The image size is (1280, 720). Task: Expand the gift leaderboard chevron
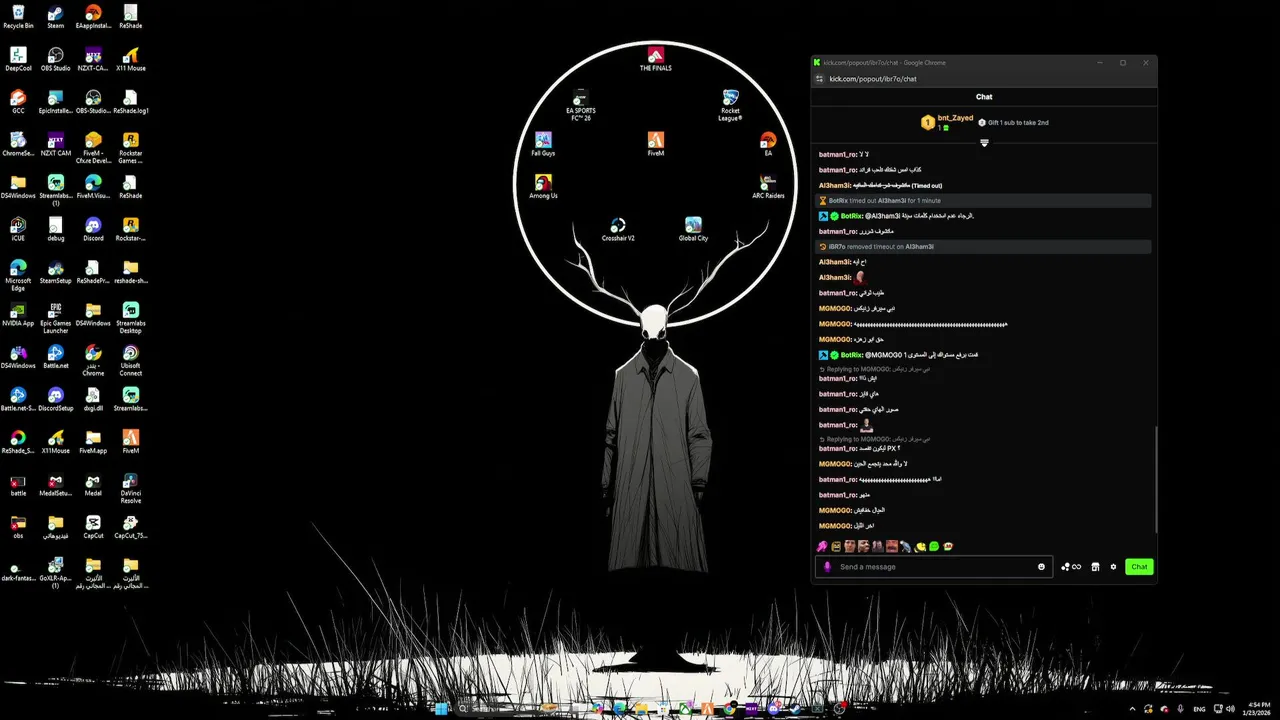[x=984, y=143]
